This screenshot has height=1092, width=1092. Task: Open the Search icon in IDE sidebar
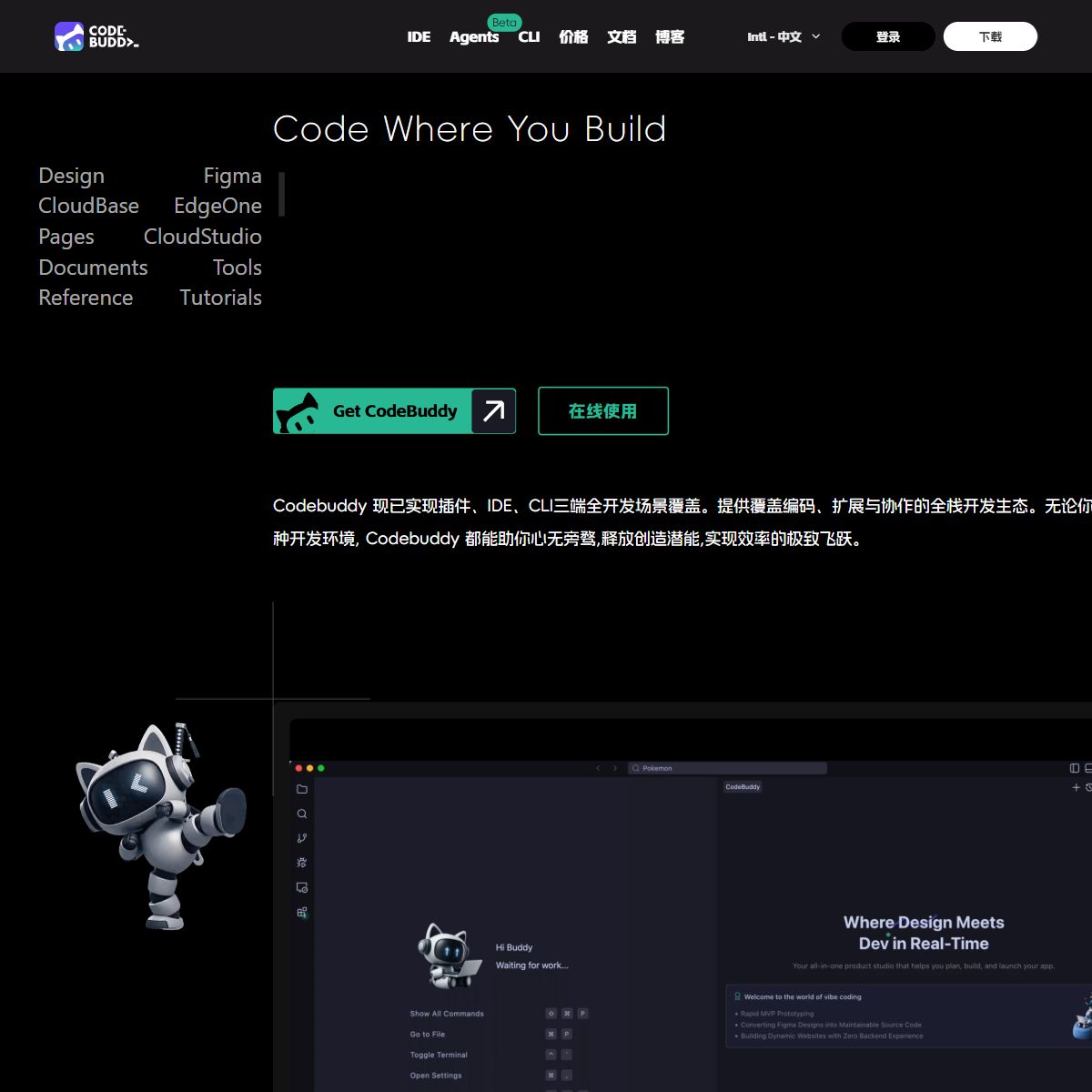[302, 814]
